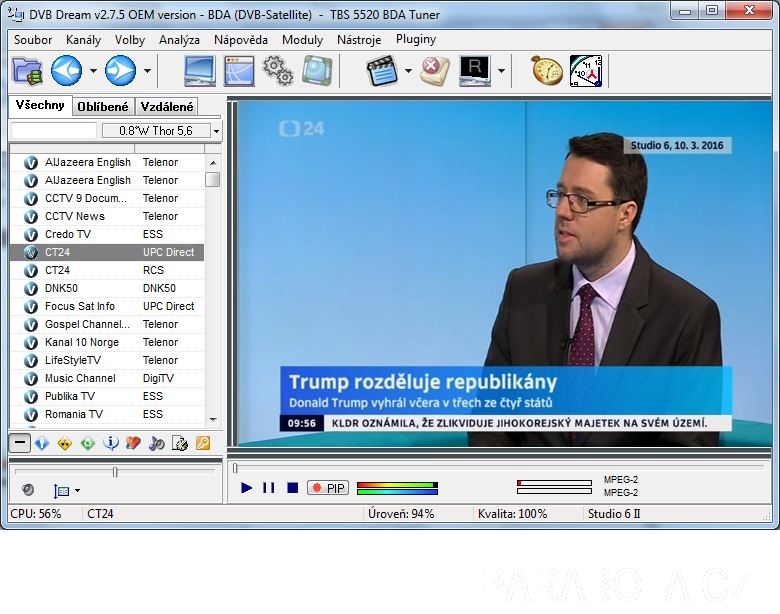This screenshot has height=614, width=780.
Task: Click the snapshot frame toolbar icon
Action: pyautogui.click(x=316, y=71)
